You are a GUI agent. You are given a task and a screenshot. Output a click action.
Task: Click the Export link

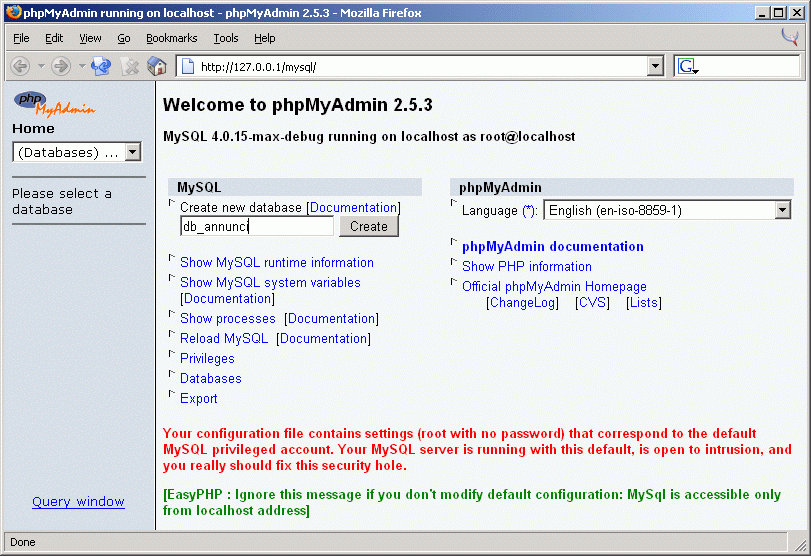198,398
